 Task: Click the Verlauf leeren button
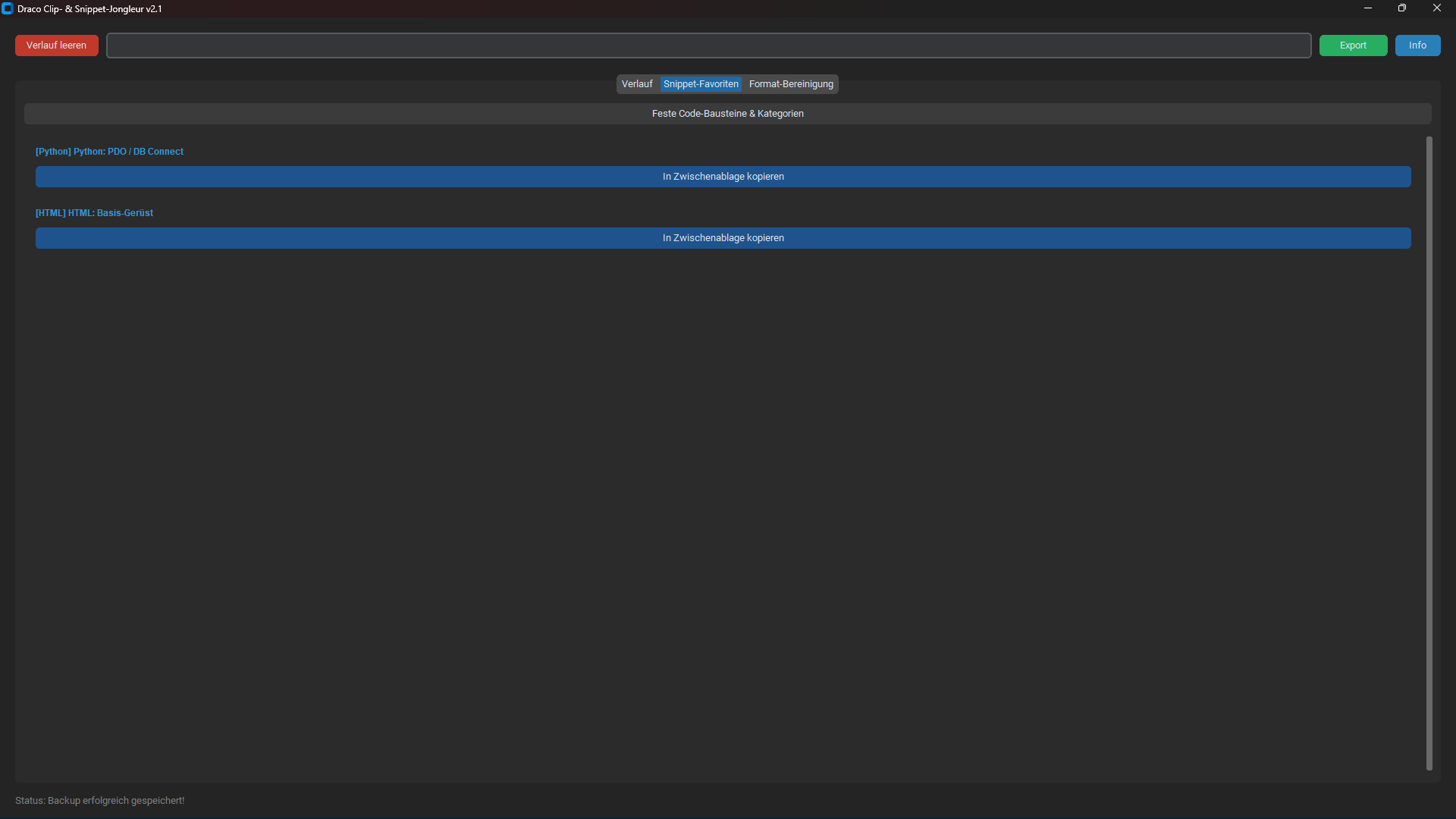(x=57, y=45)
